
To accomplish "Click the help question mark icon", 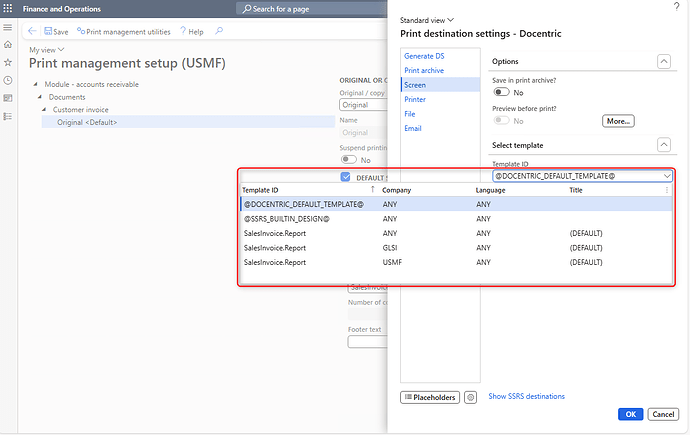I will click(676, 7).
